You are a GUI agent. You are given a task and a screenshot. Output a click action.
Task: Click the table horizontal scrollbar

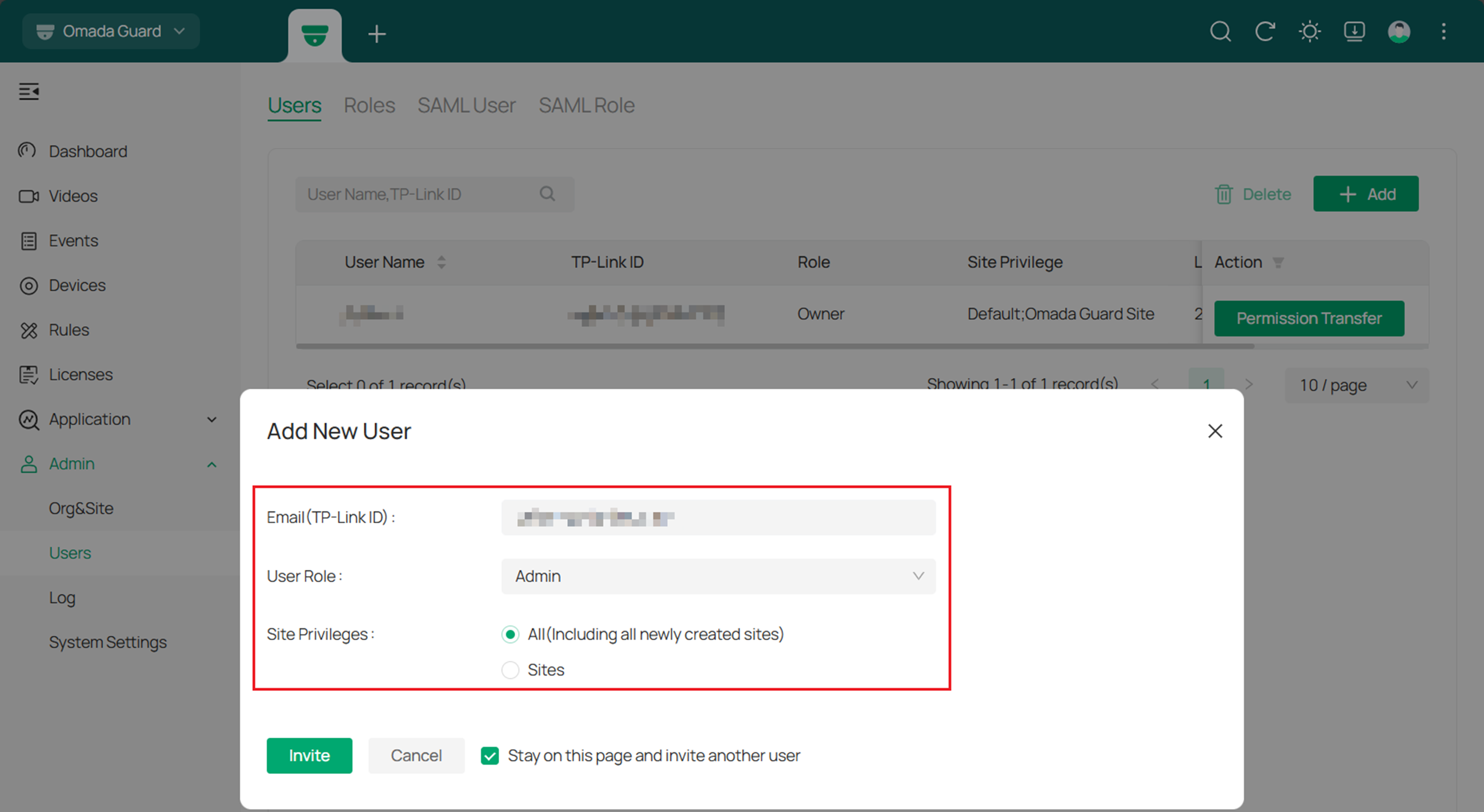[775, 347]
